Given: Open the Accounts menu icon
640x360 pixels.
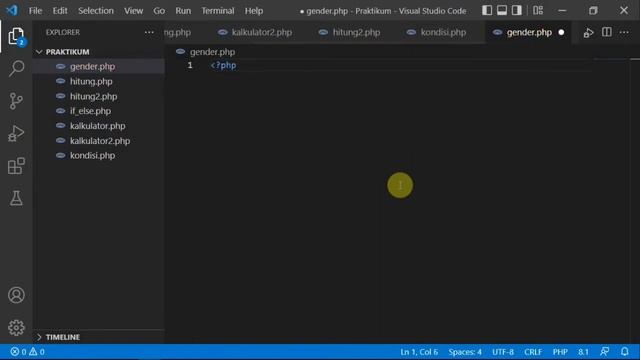Looking at the screenshot, I should click(x=16, y=295).
